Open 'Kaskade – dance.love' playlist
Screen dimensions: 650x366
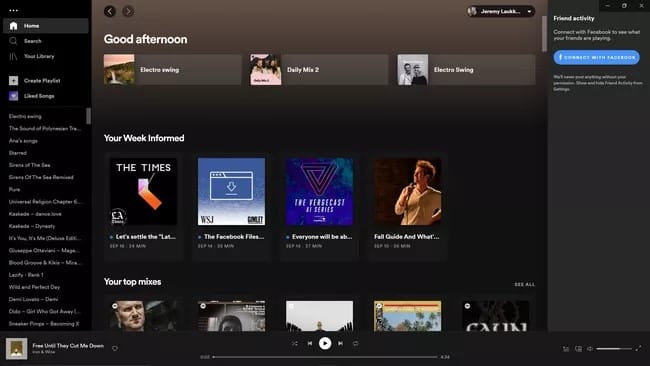point(35,214)
